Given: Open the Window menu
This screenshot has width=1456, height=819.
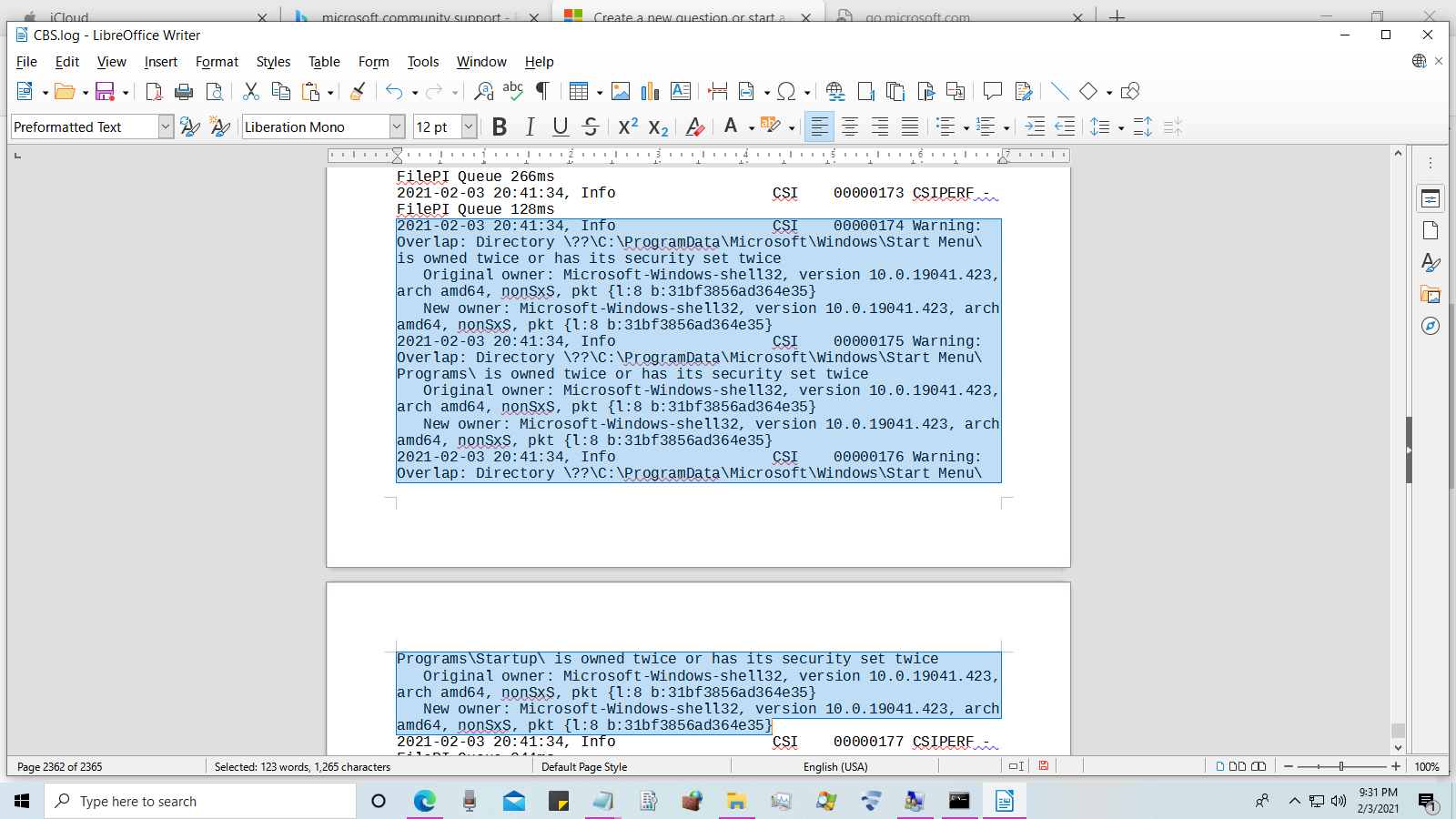Looking at the screenshot, I should (x=481, y=62).
